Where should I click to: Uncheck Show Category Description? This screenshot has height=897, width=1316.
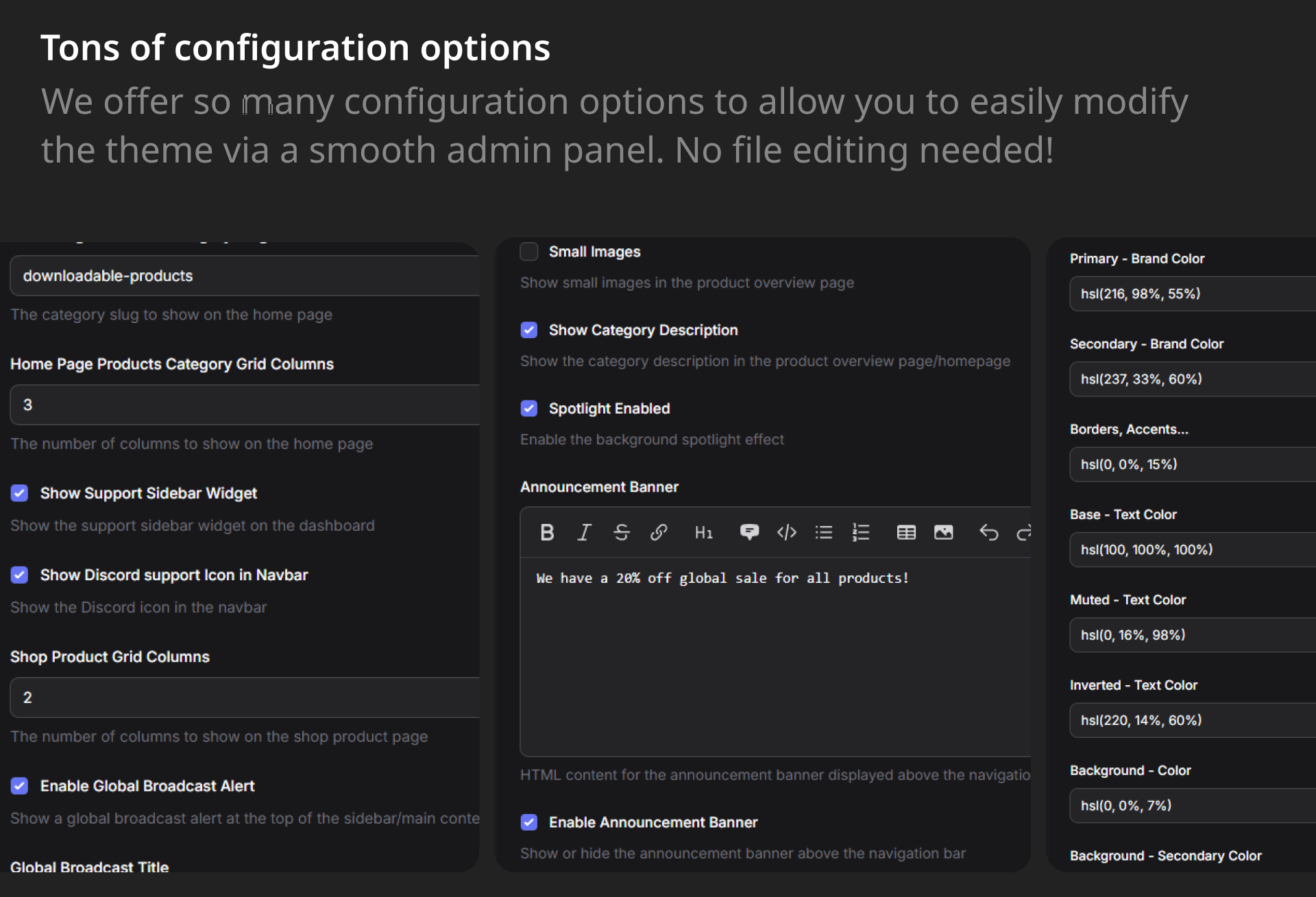[x=529, y=330]
